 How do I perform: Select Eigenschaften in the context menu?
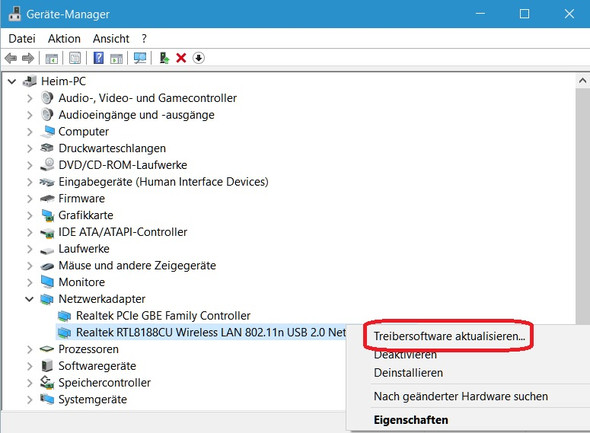[x=411, y=420]
